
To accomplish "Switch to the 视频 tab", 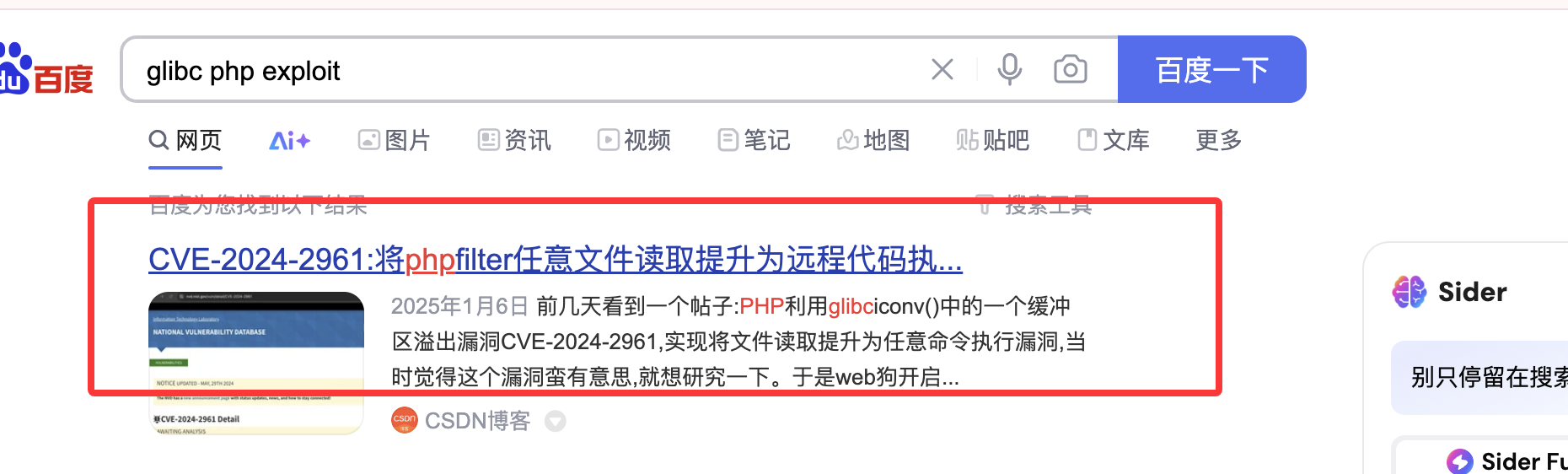I will click(x=634, y=140).
